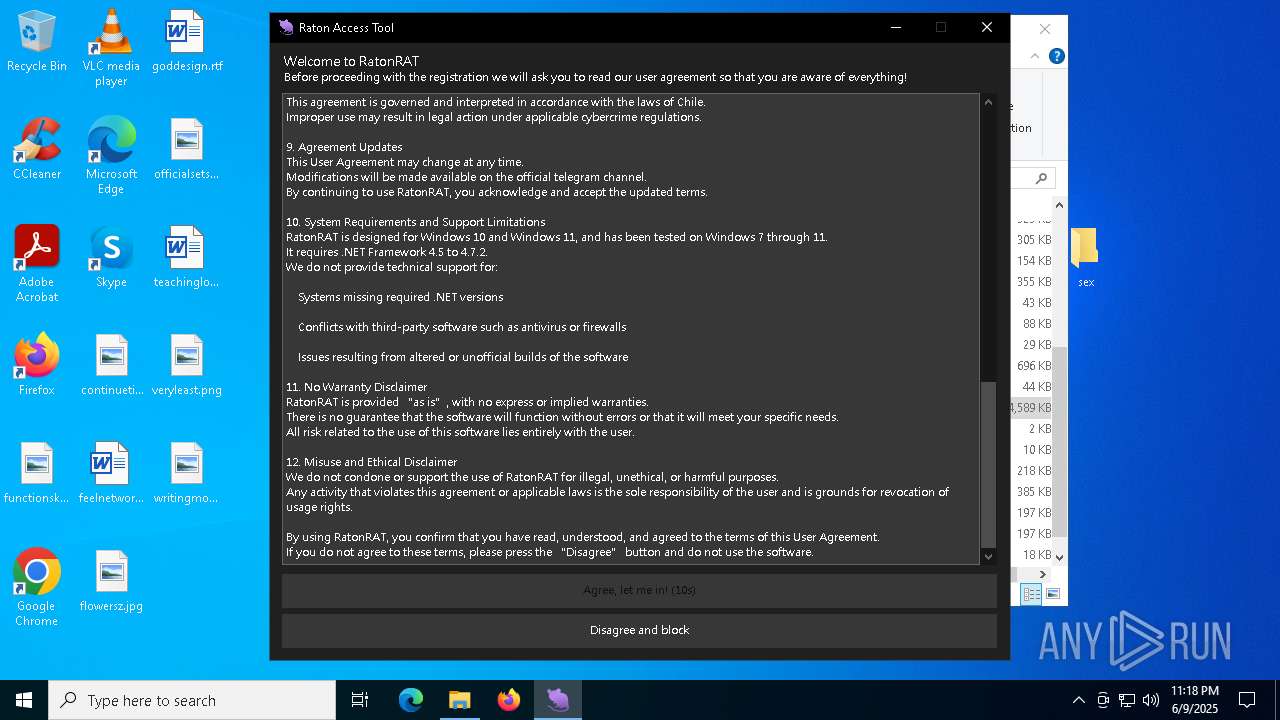
Task: Open the network status tray icon
Action: click(1127, 700)
